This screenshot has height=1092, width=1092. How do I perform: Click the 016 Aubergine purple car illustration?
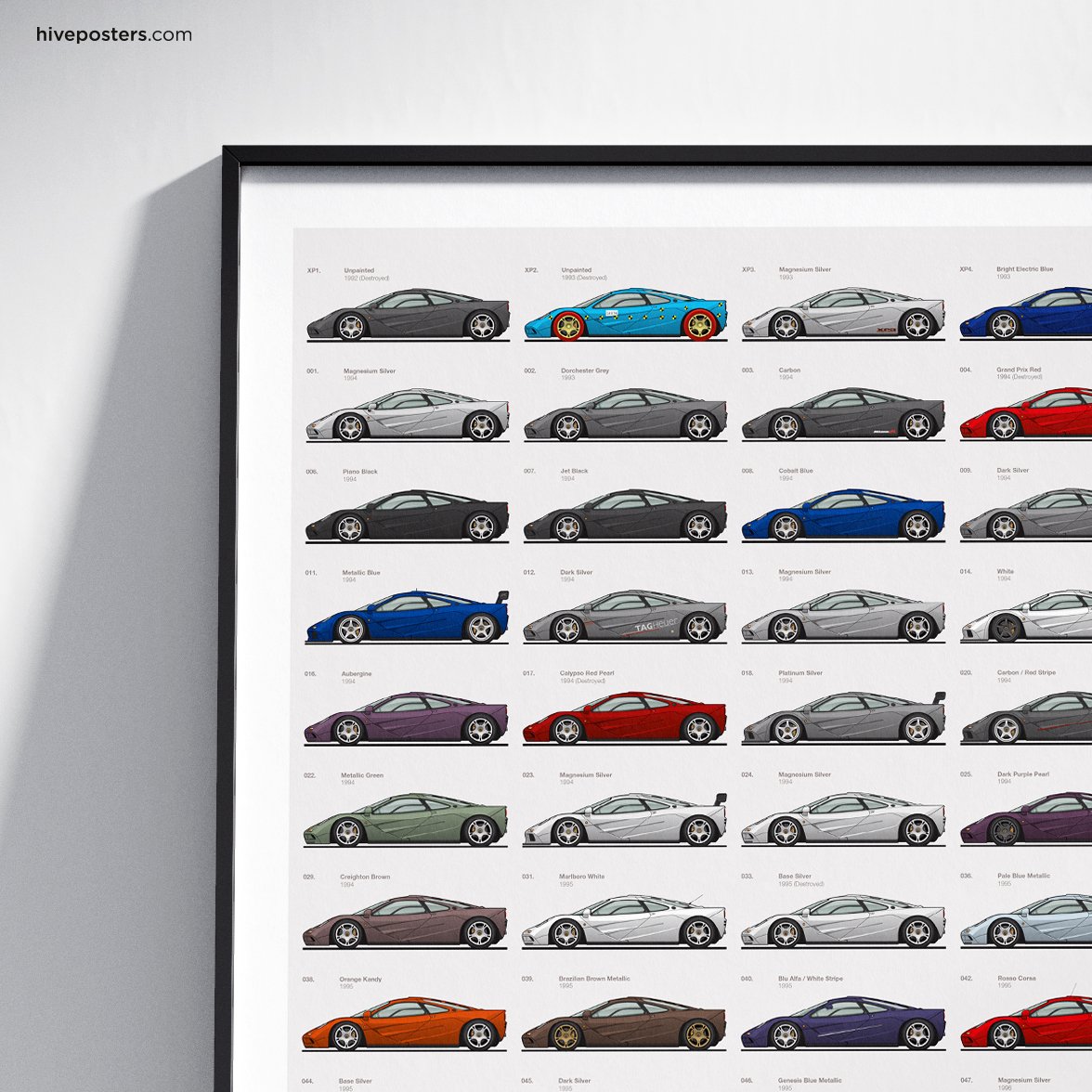point(406,719)
